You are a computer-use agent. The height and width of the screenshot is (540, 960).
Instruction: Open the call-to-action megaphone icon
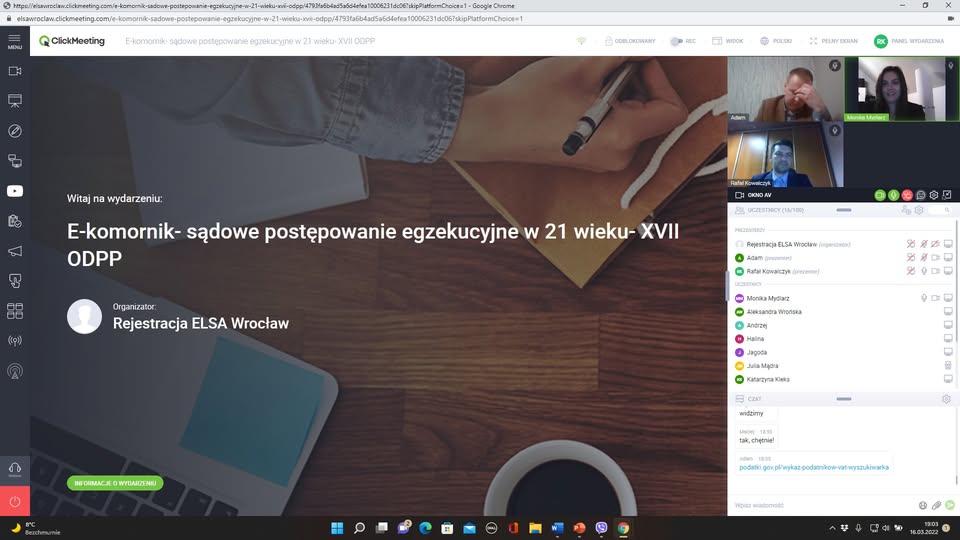click(x=15, y=251)
